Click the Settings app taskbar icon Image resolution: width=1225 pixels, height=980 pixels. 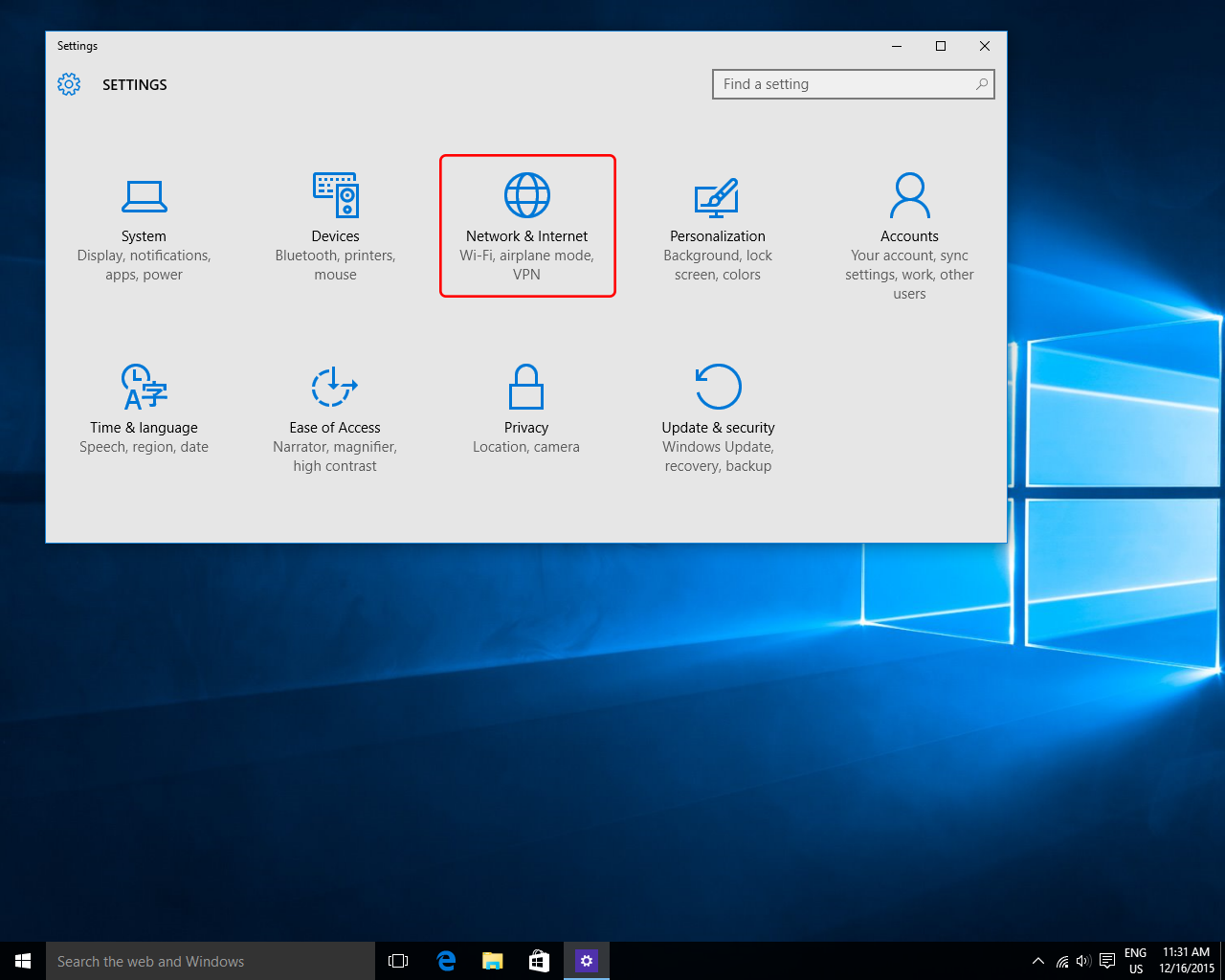(x=587, y=961)
